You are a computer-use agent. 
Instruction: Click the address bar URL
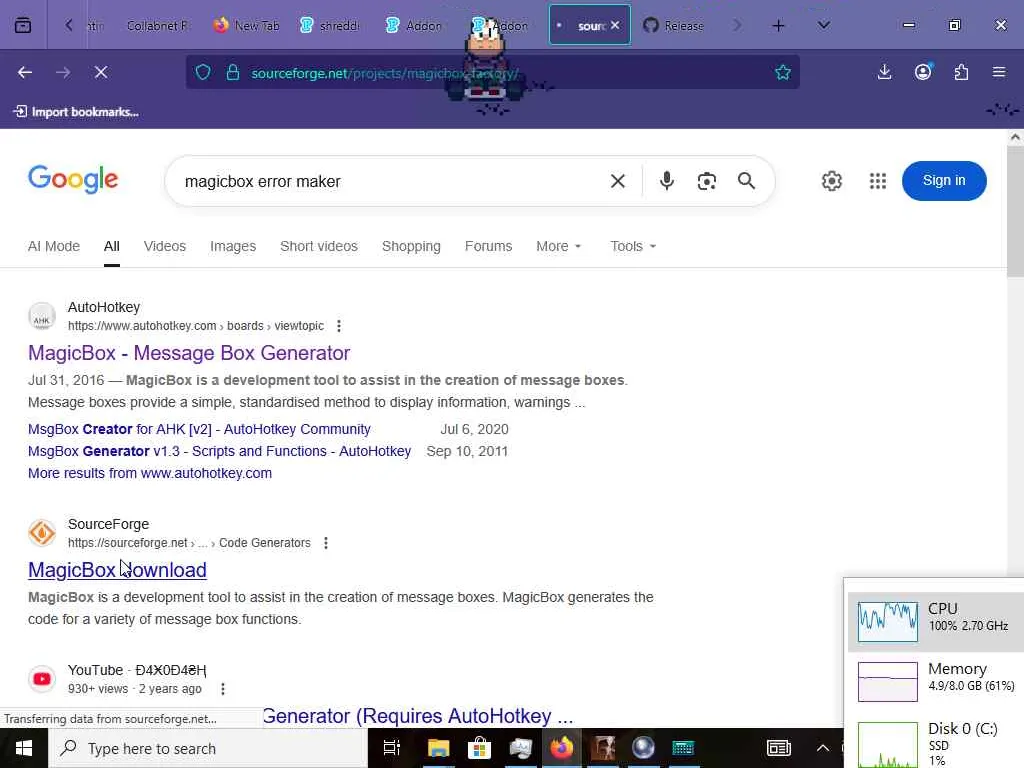[385, 73]
